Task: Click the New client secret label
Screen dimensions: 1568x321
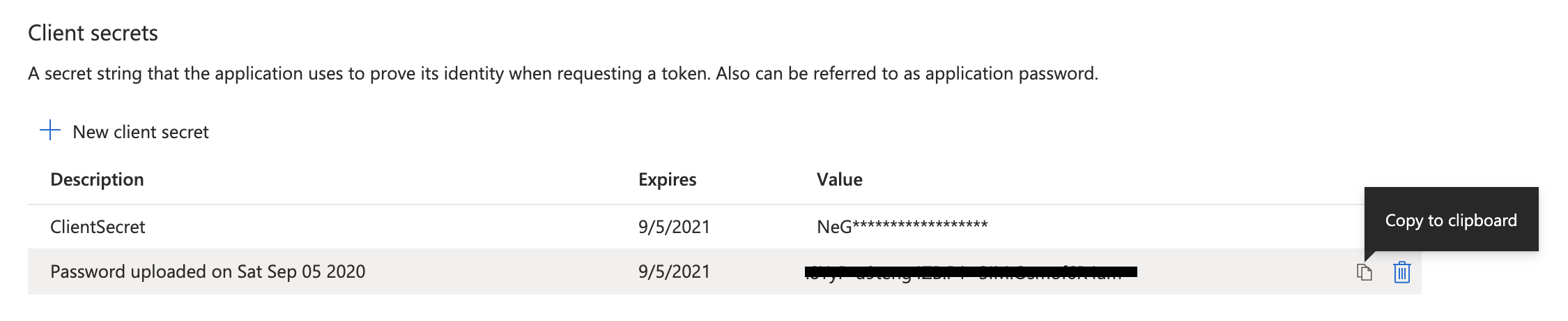Action: (140, 132)
